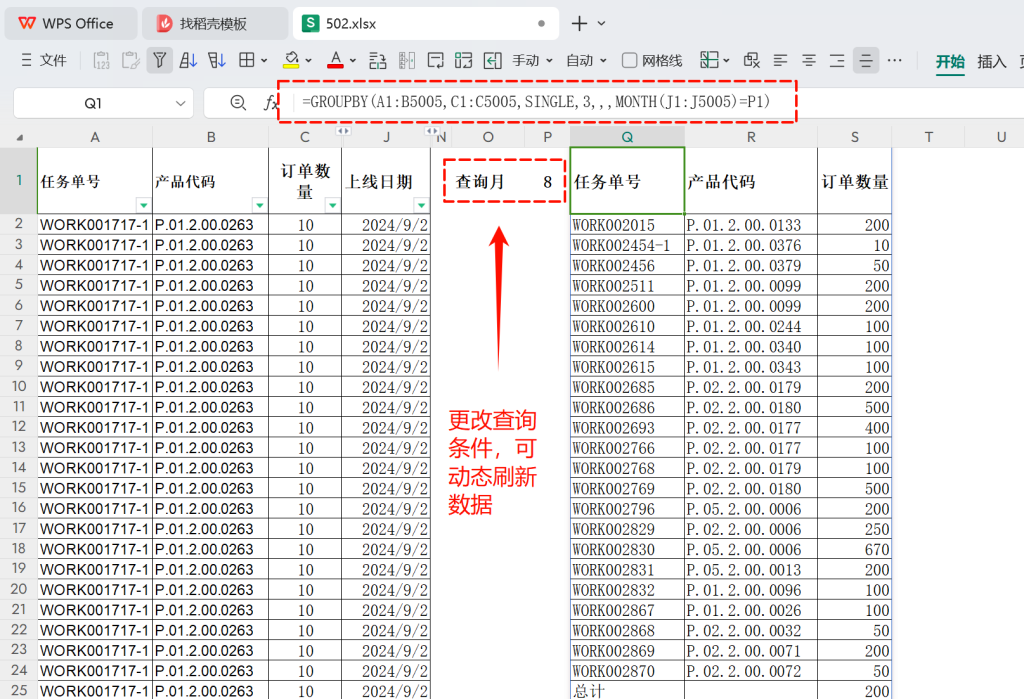
Task: Open filter dropdown for 产品代码 in column B
Action: pos(259,205)
